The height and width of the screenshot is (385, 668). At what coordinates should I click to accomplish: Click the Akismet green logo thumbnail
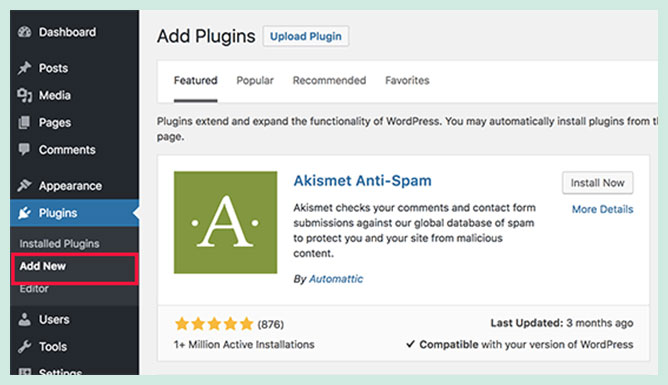225,222
